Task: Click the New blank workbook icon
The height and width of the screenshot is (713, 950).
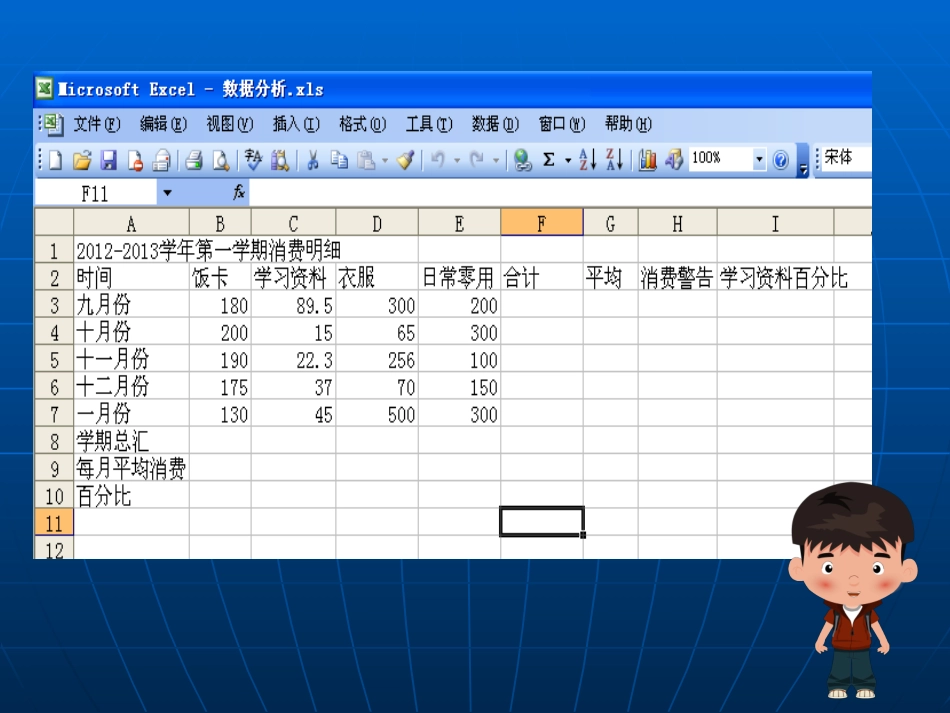Action: [x=56, y=161]
